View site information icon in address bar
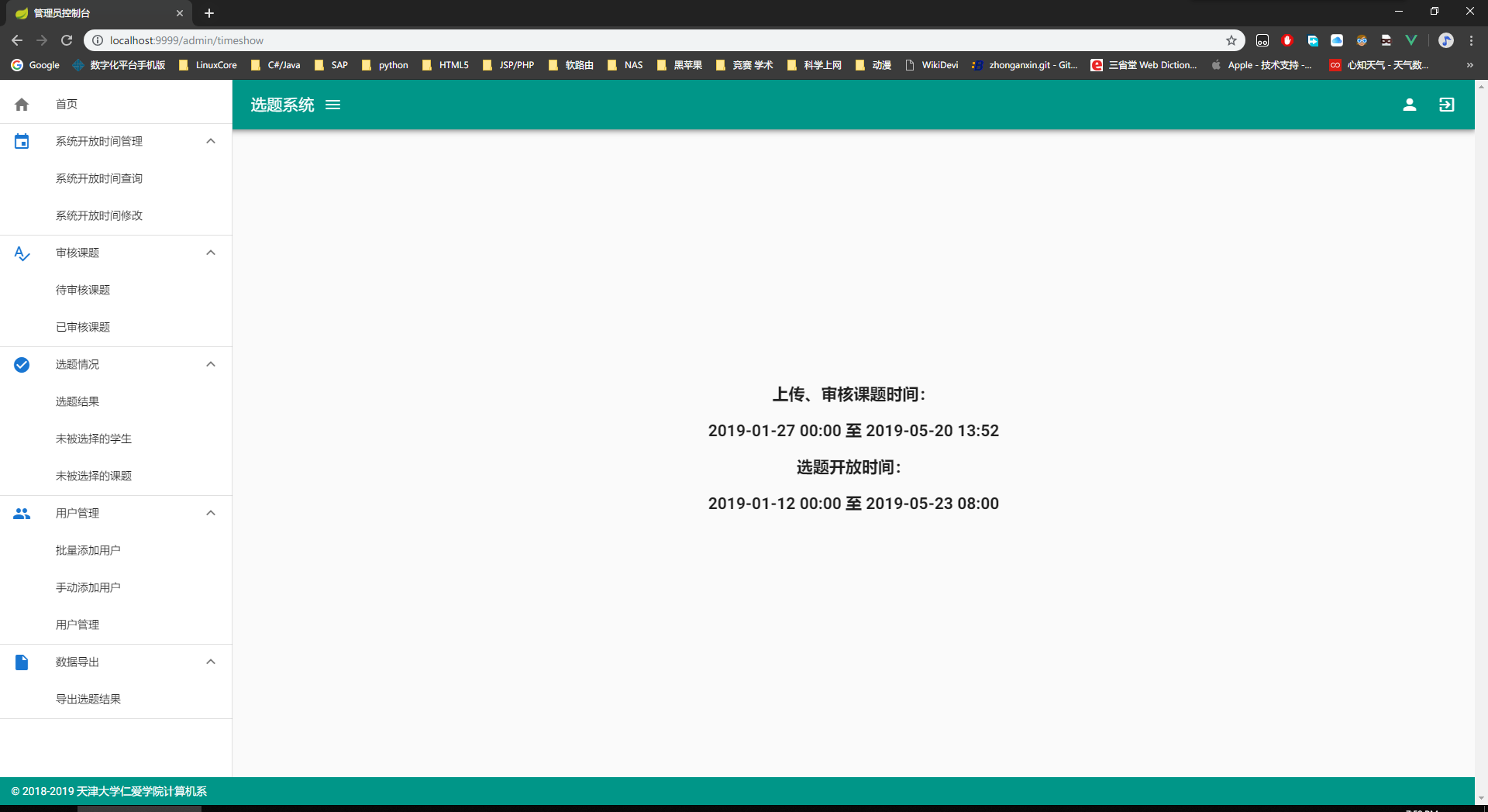Screen dimensions: 1488x812 98,40
